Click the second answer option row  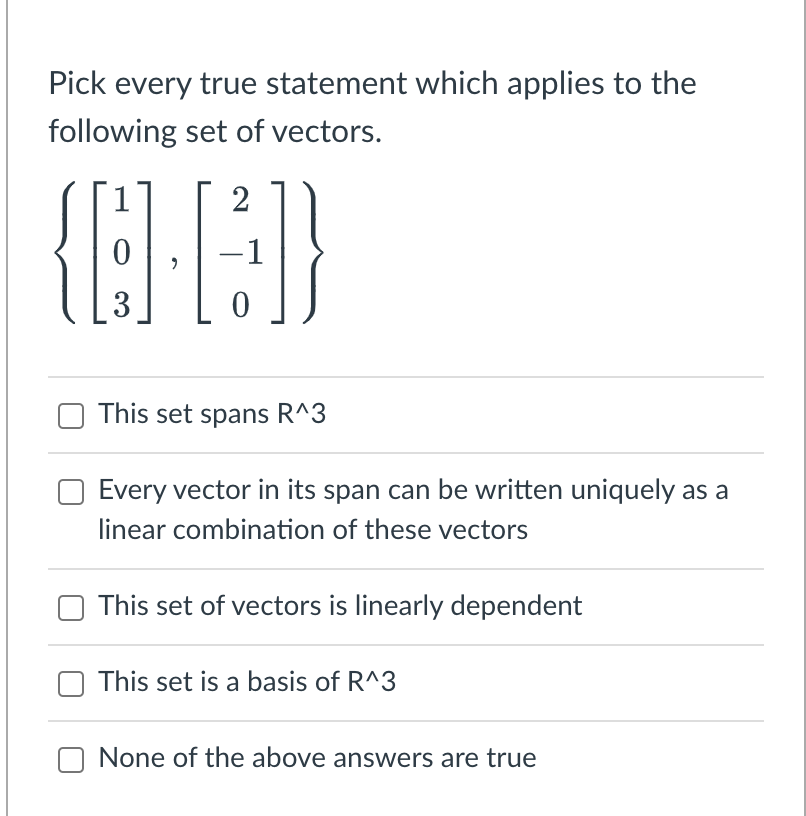tap(400, 510)
